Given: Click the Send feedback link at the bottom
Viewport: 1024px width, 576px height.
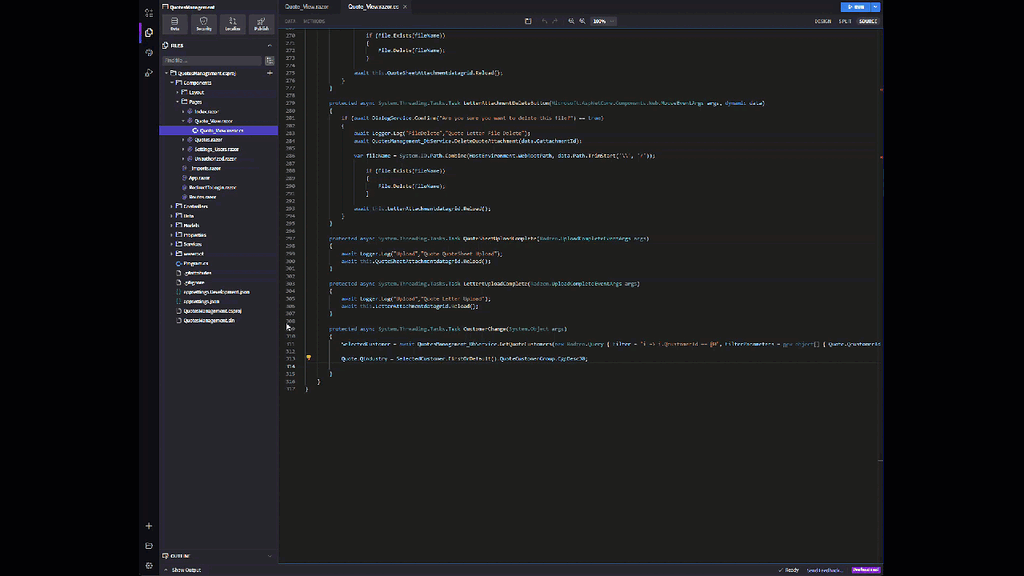Looking at the screenshot, I should [x=825, y=569].
